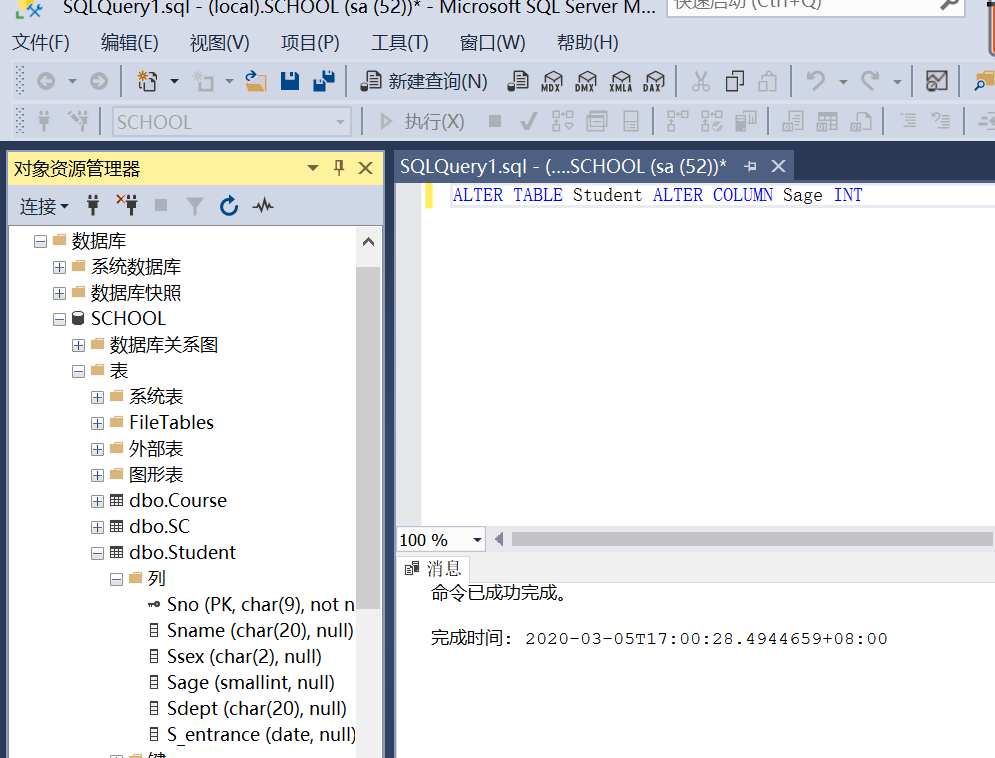Click the Navigate Forward icon
Image resolution: width=995 pixels, height=758 pixels.
coord(98,81)
